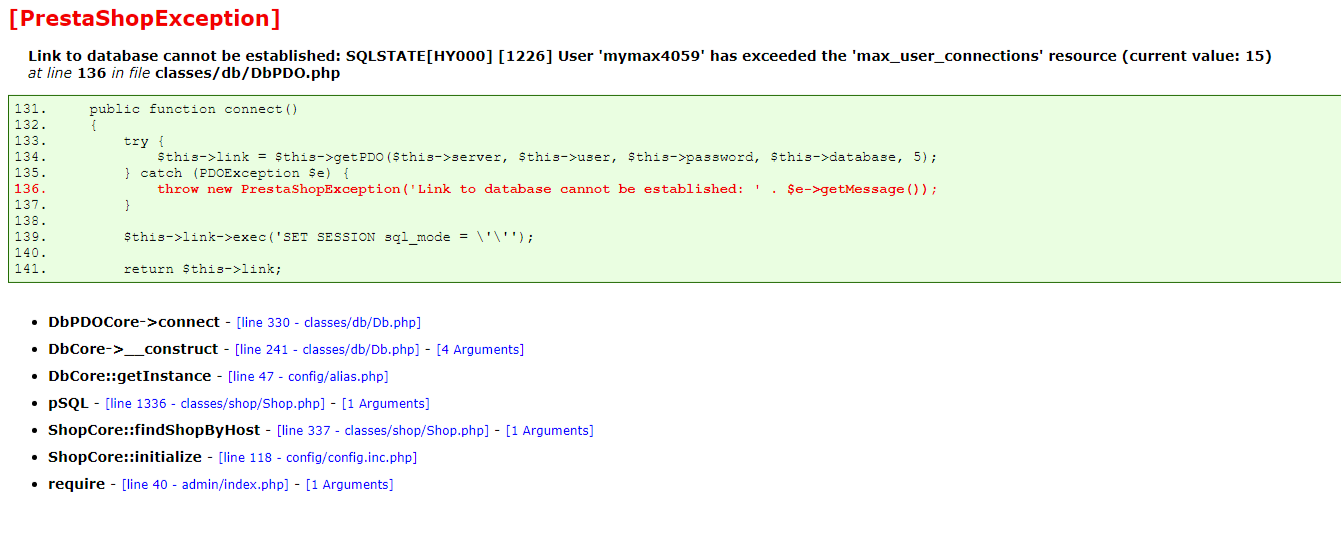Click code line 134 with getPDO call

548,157
